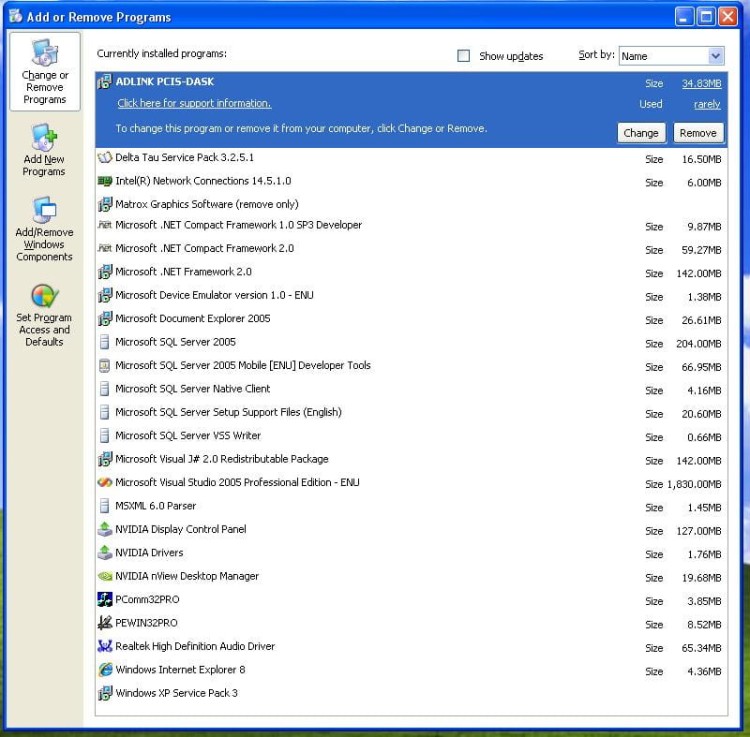Select Microsoft SQL Server 2005 entry
Screen dimensions: 750x737
point(412,342)
